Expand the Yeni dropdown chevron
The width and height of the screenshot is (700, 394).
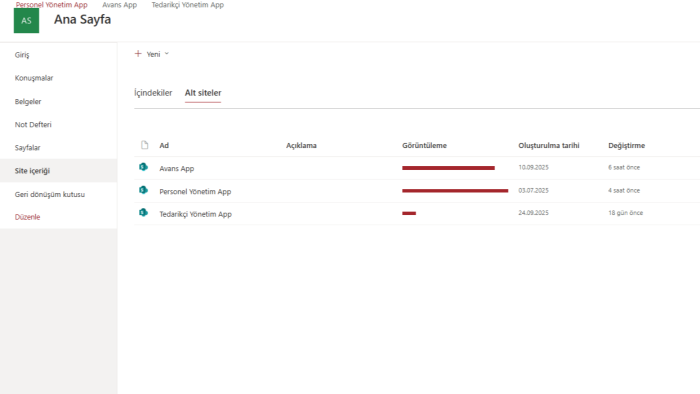(x=167, y=54)
